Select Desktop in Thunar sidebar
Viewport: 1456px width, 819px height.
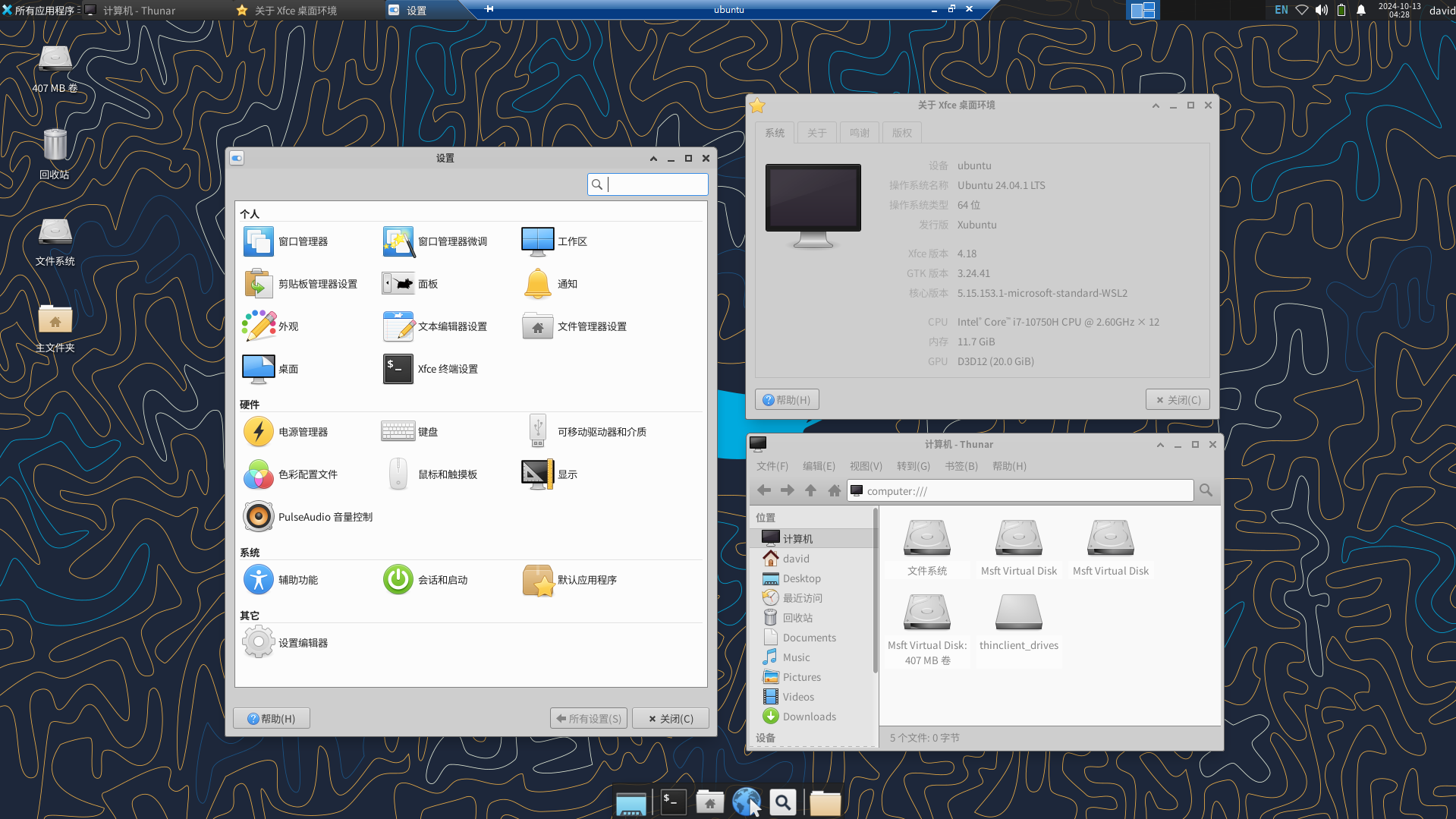click(x=812, y=578)
